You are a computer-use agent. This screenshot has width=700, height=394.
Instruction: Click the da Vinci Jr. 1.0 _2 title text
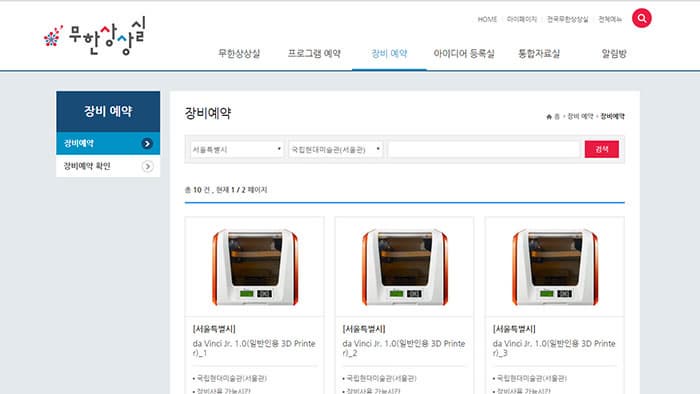pos(404,348)
